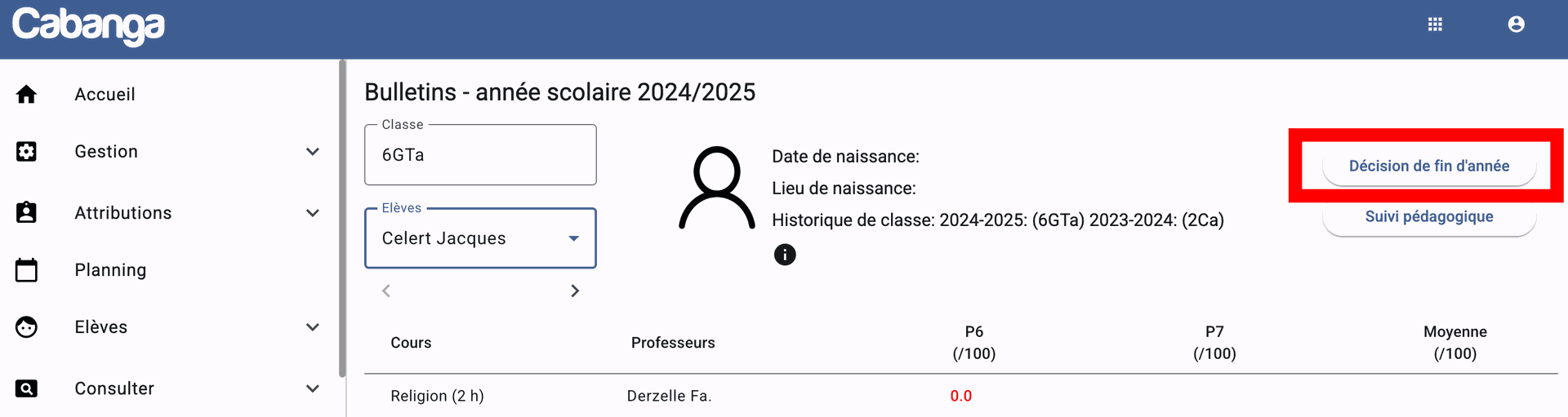Click the Attributions badge icon
1568x417 pixels.
click(26, 213)
